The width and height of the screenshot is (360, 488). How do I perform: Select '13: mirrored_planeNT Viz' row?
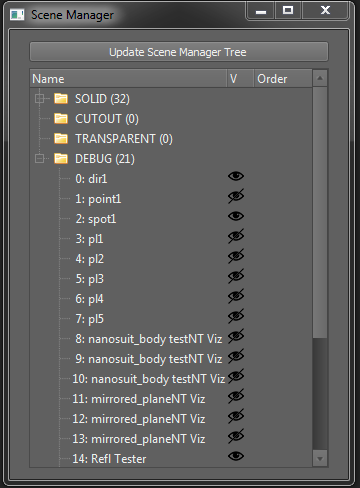pos(171,439)
